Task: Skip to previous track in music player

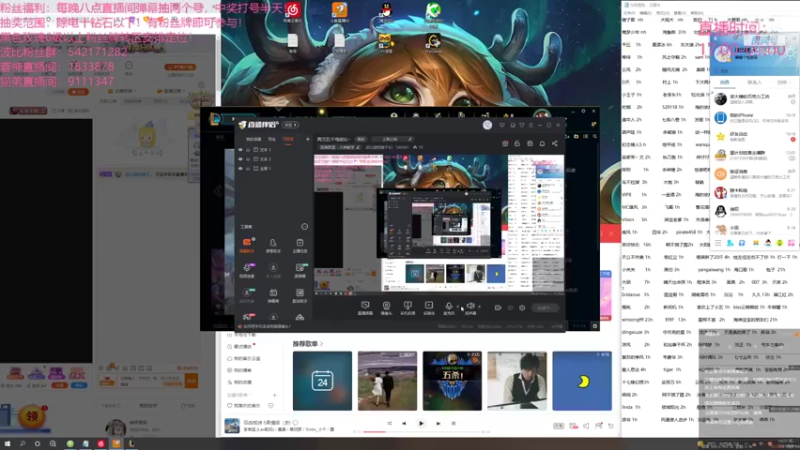Action: 404,423
